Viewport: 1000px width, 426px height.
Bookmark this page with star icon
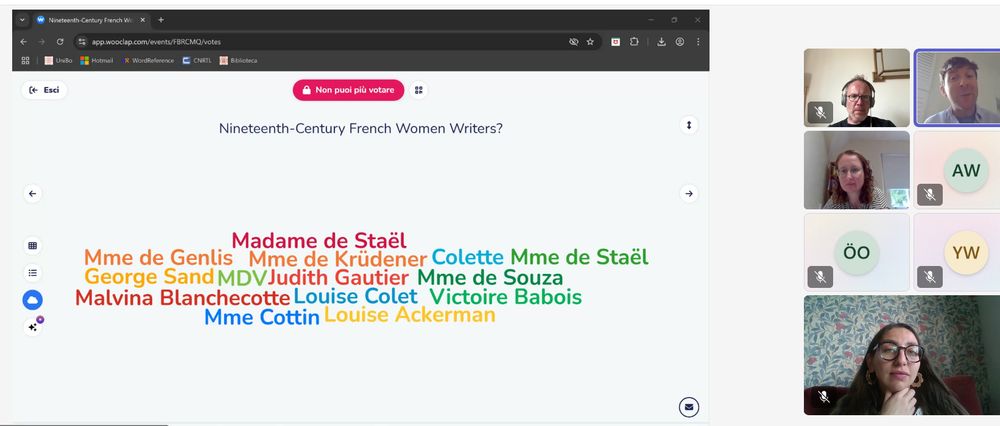tap(590, 41)
